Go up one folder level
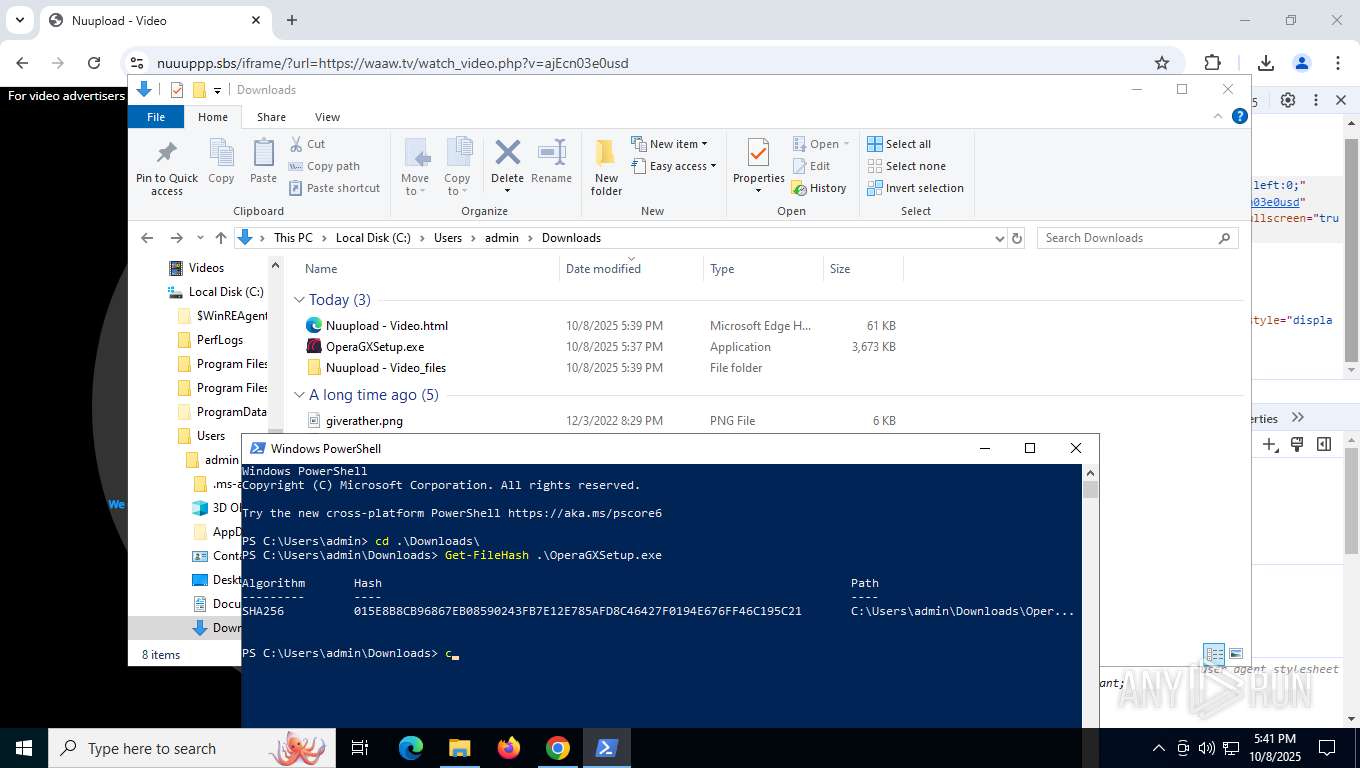The height and width of the screenshot is (768, 1360). coord(221,238)
